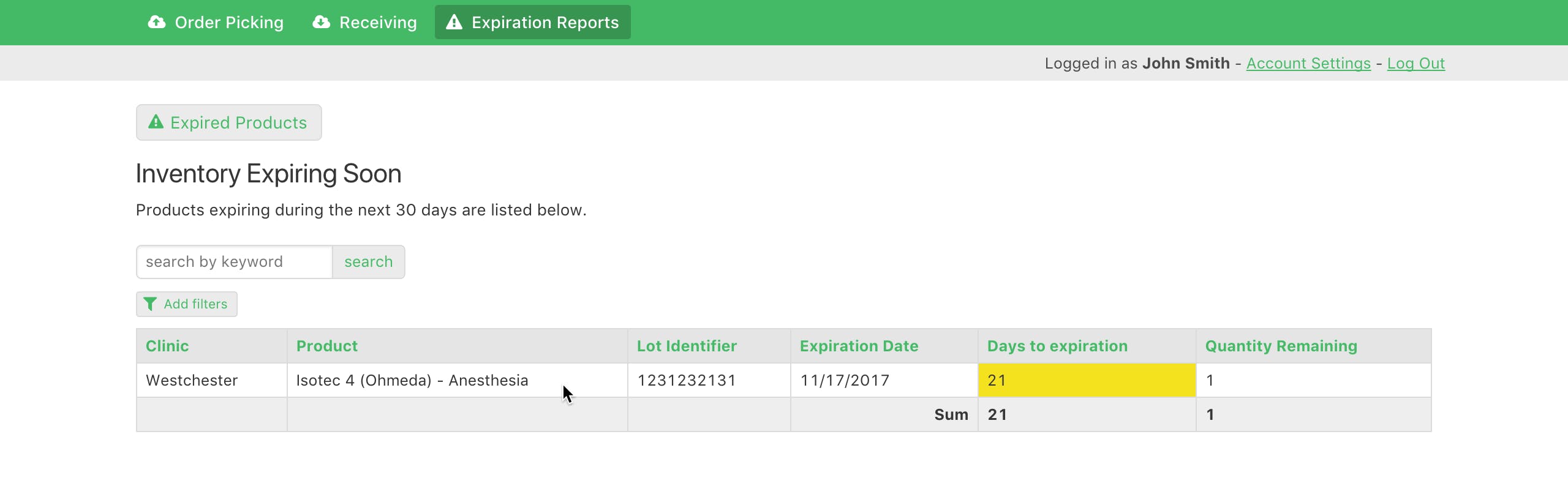
Task: Click the keyword search input field
Action: pos(234,261)
